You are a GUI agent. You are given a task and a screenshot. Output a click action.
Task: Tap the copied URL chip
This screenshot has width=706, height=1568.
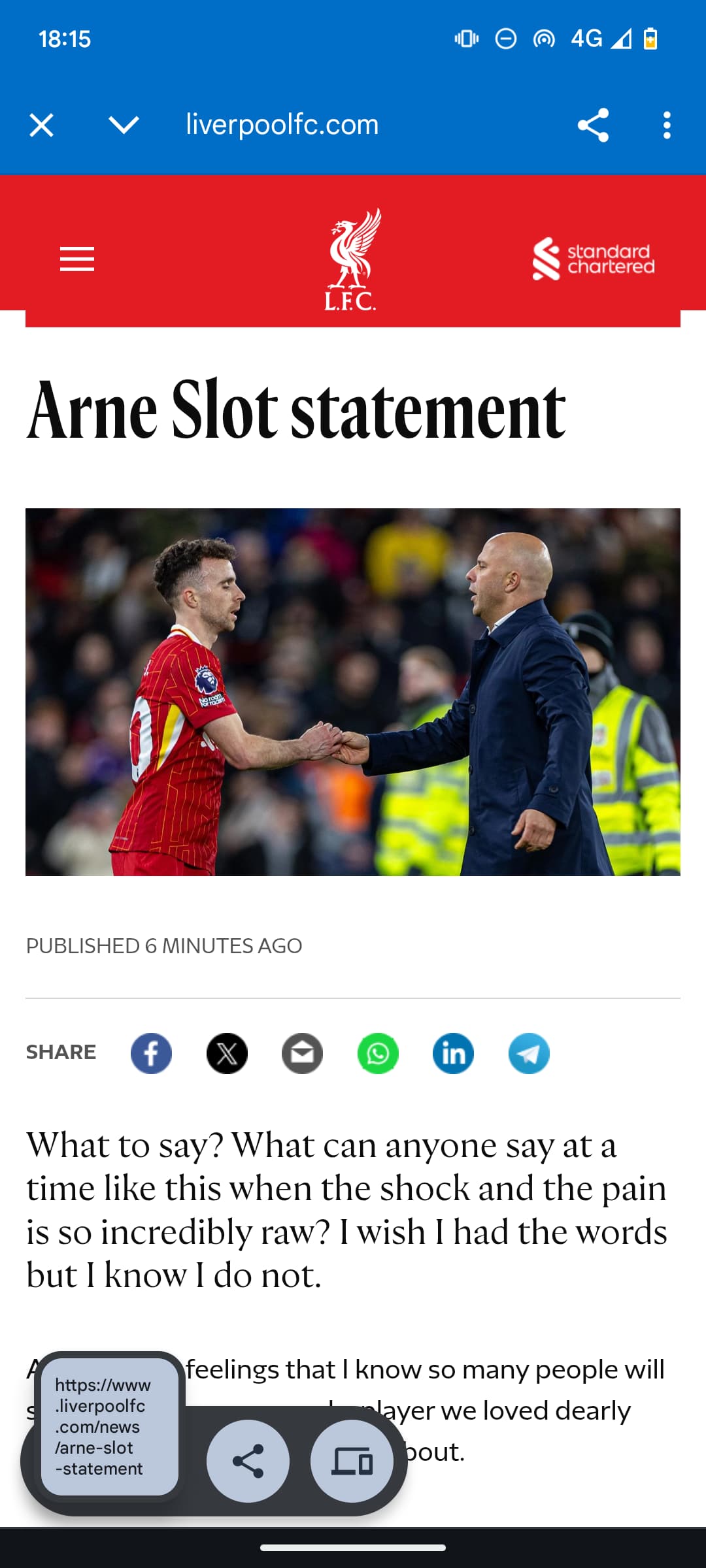[x=109, y=1427]
